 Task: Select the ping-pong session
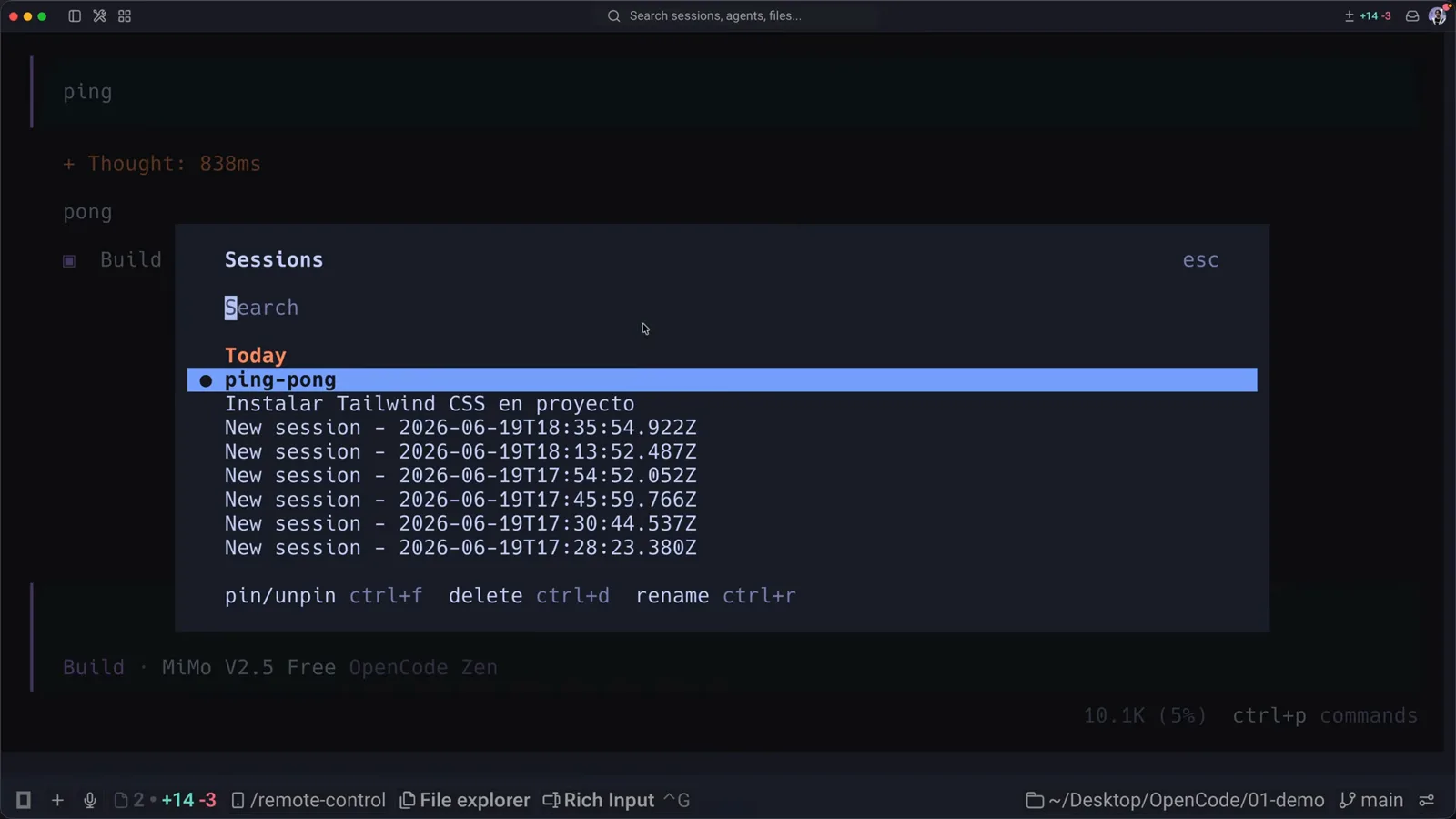tap(722, 380)
